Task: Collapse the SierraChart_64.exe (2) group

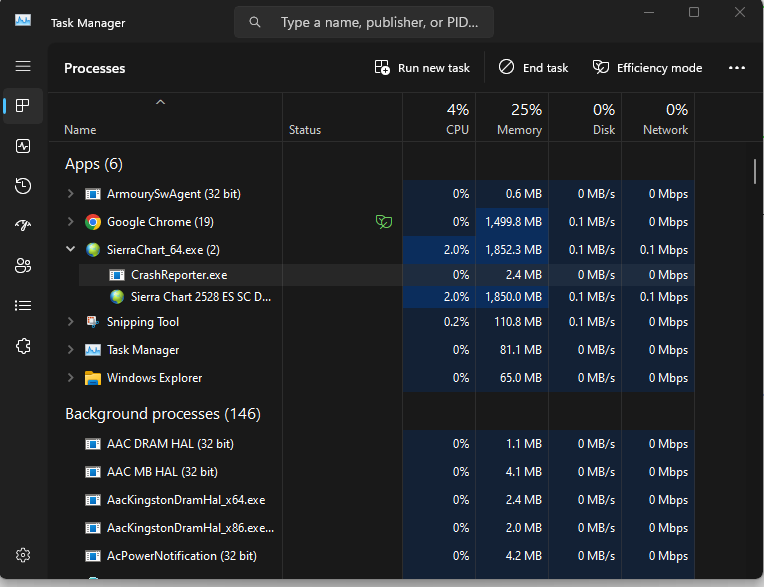Action: click(71, 249)
